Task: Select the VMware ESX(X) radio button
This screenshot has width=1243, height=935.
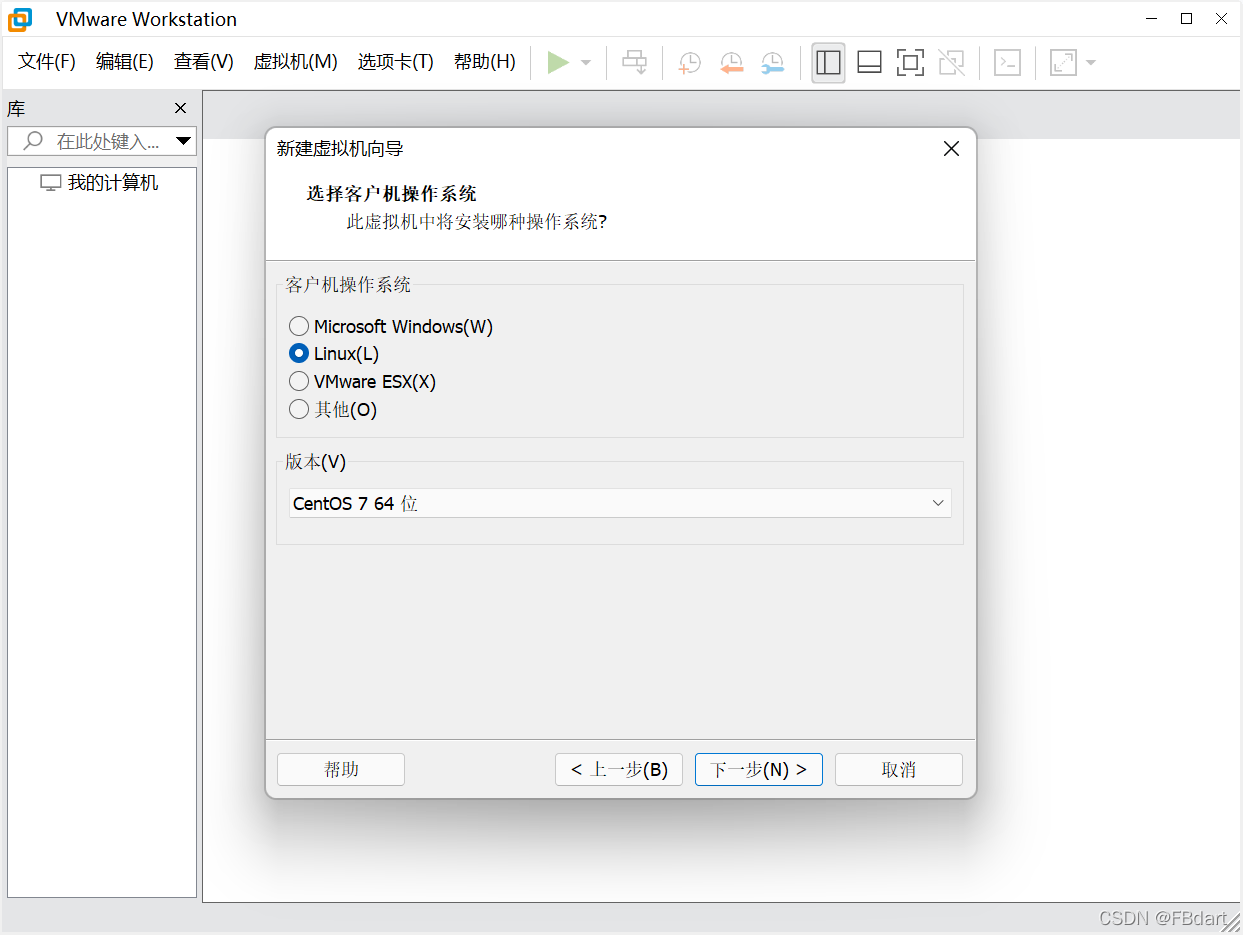Action: pyautogui.click(x=299, y=381)
